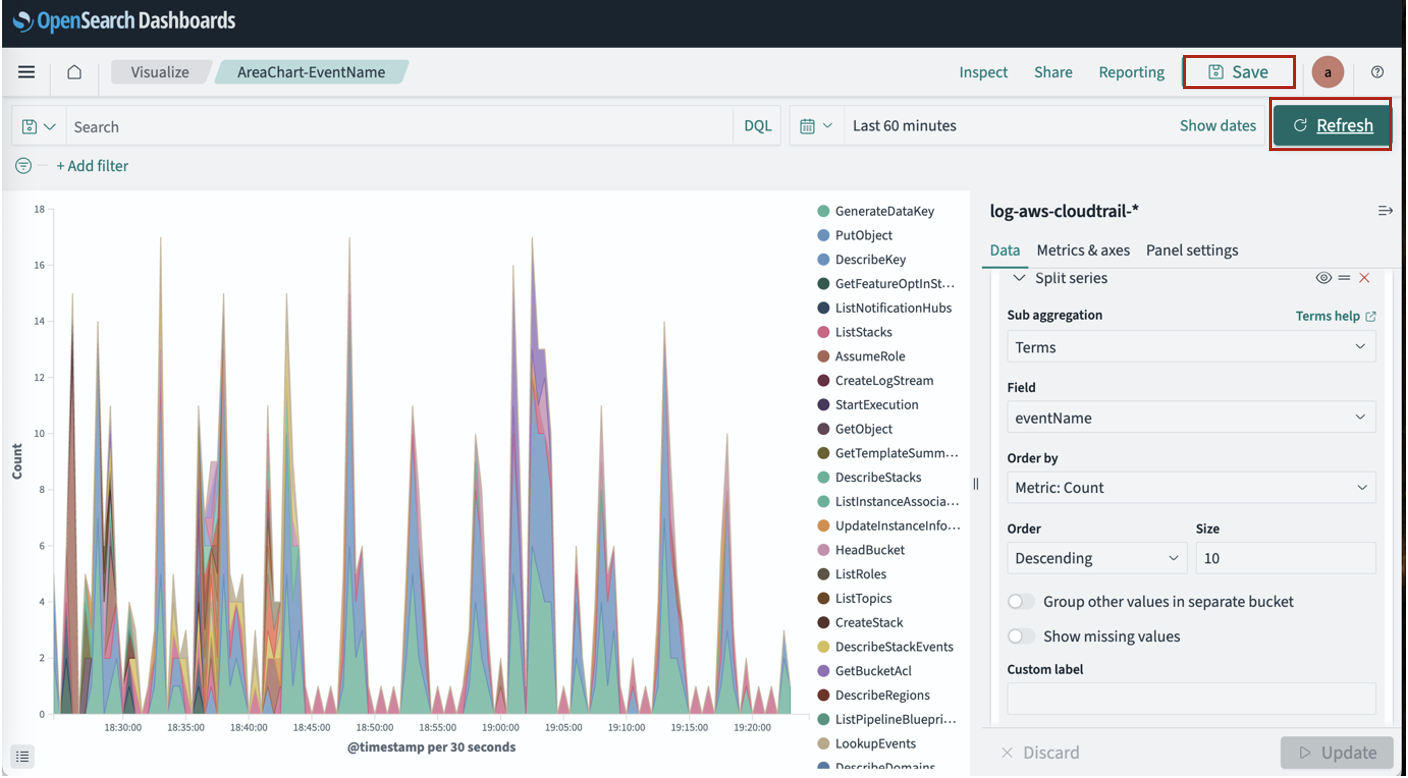Viewport: 1408px width, 778px height.
Task: Open the help question mark icon
Action: (1377, 72)
